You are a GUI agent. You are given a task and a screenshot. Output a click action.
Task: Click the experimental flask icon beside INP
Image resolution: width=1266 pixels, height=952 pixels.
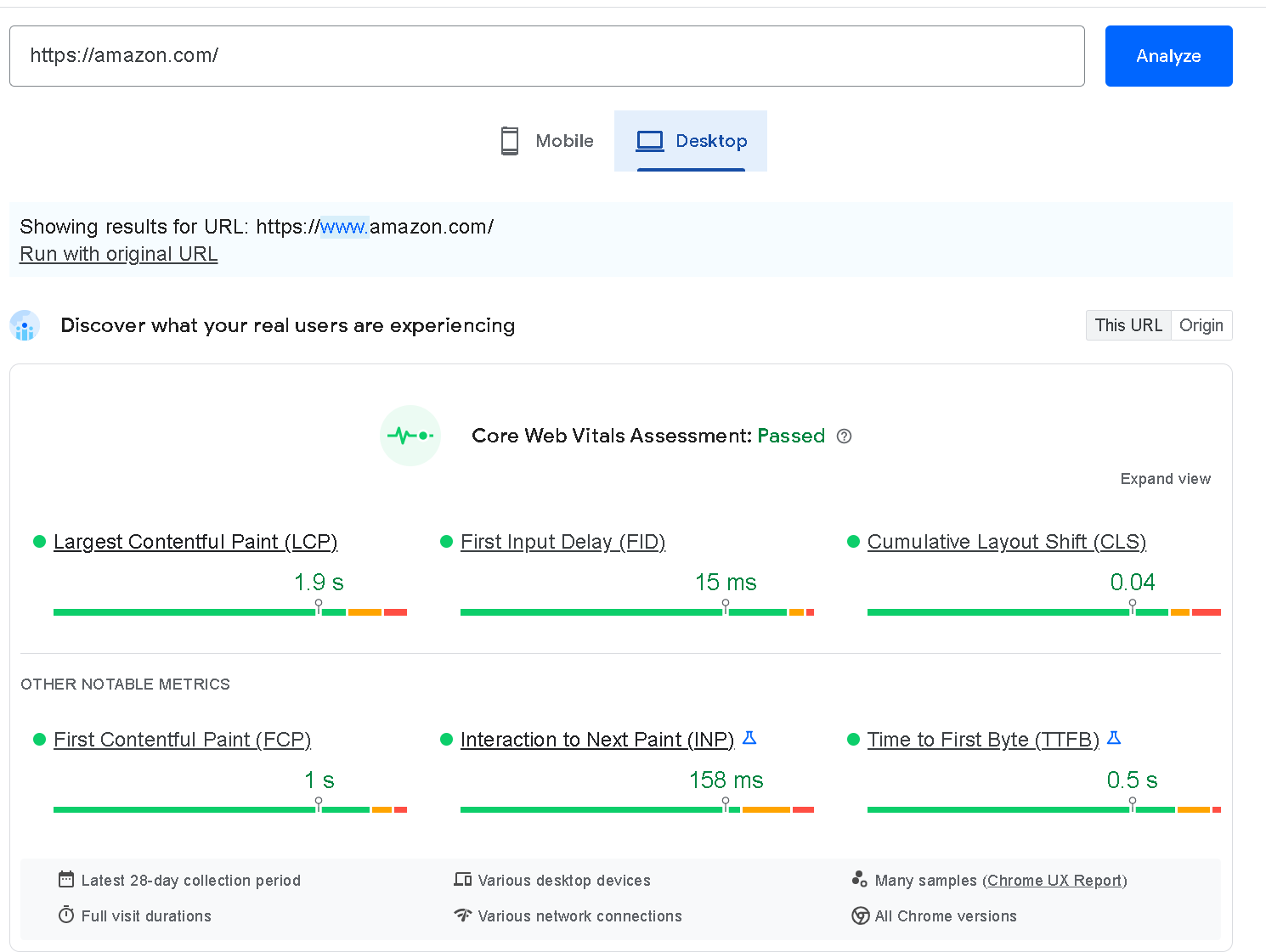coord(749,738)
